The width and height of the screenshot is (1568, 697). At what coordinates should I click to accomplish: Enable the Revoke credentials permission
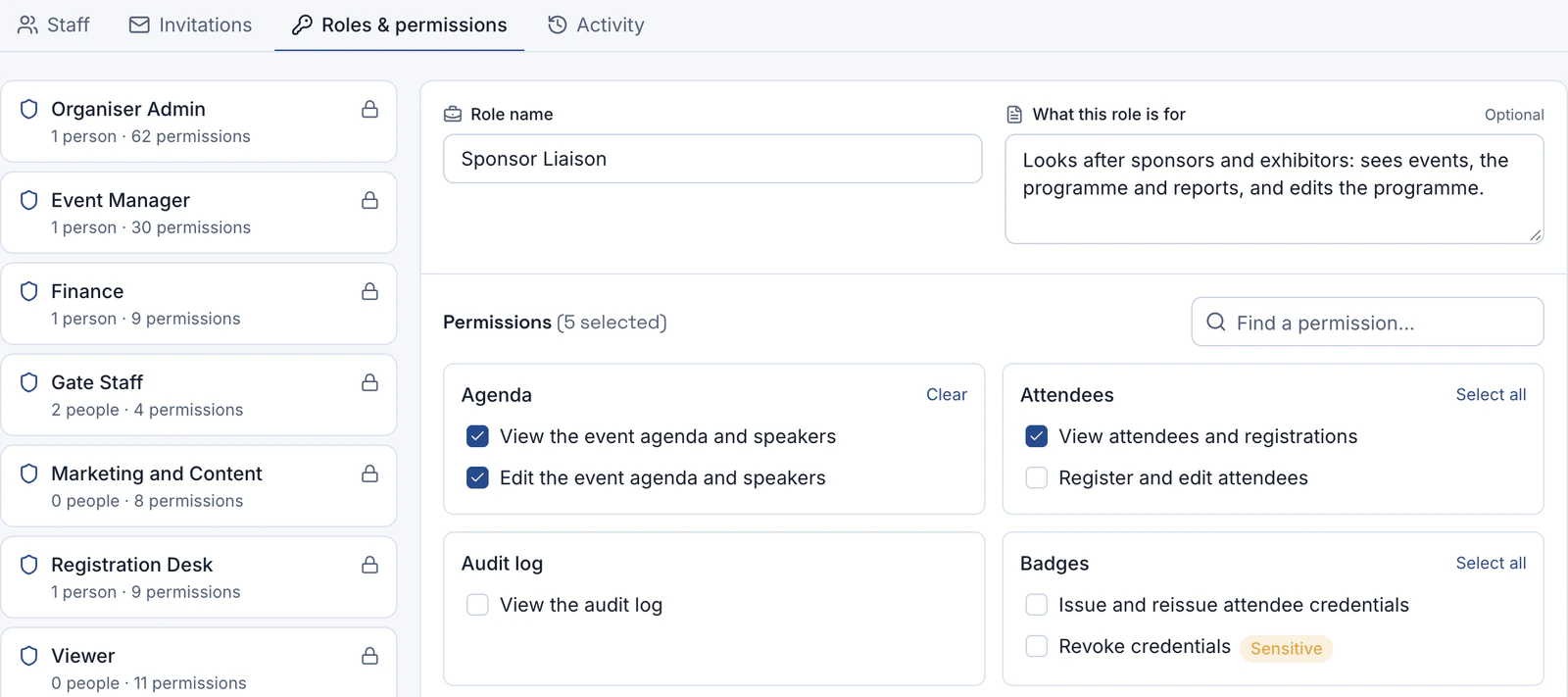pyautogui.click(x=1036, y=646)
